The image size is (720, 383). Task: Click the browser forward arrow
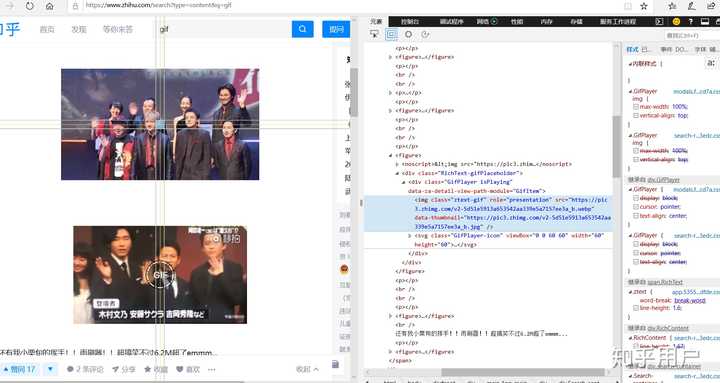pyautogui.click(x=10, y=6)
